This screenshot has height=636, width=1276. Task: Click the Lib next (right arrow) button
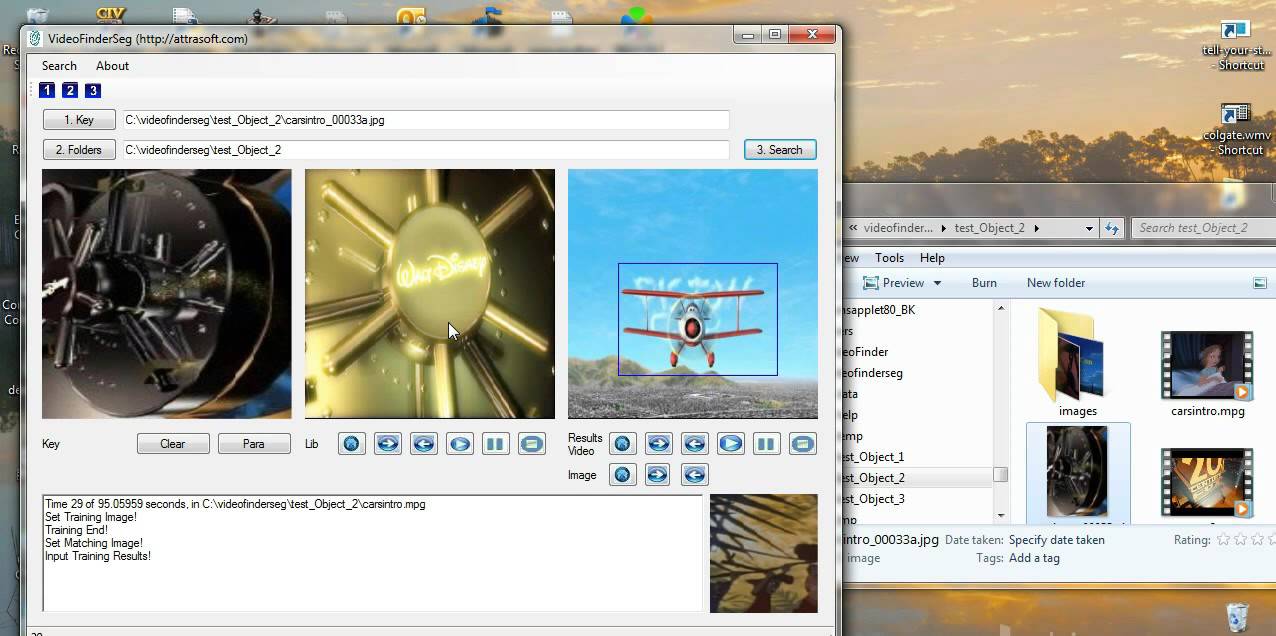point(388,444)
